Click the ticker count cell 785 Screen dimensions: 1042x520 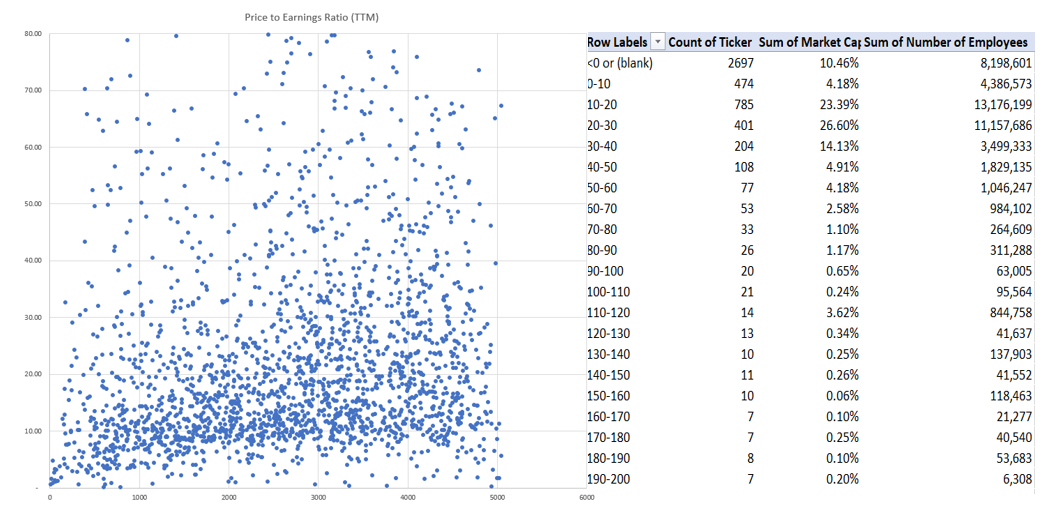coord(744,104)
